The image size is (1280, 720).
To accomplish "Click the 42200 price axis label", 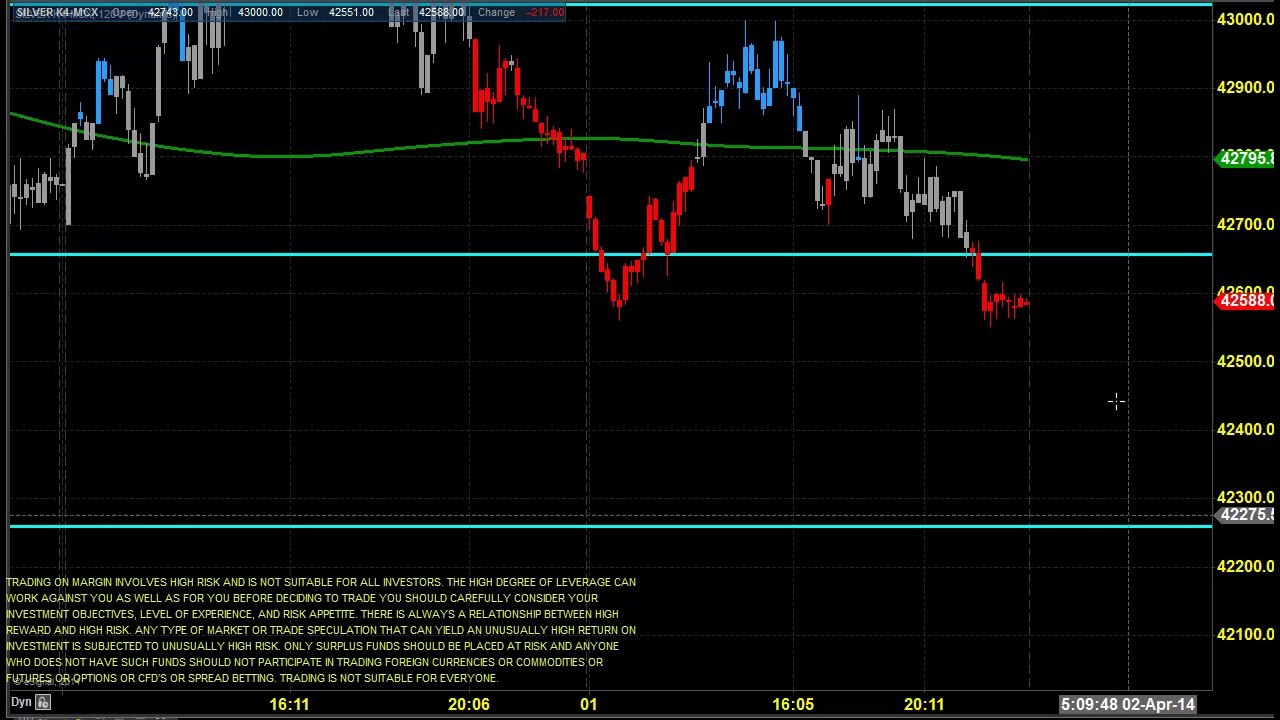I will coord(1245,567).
